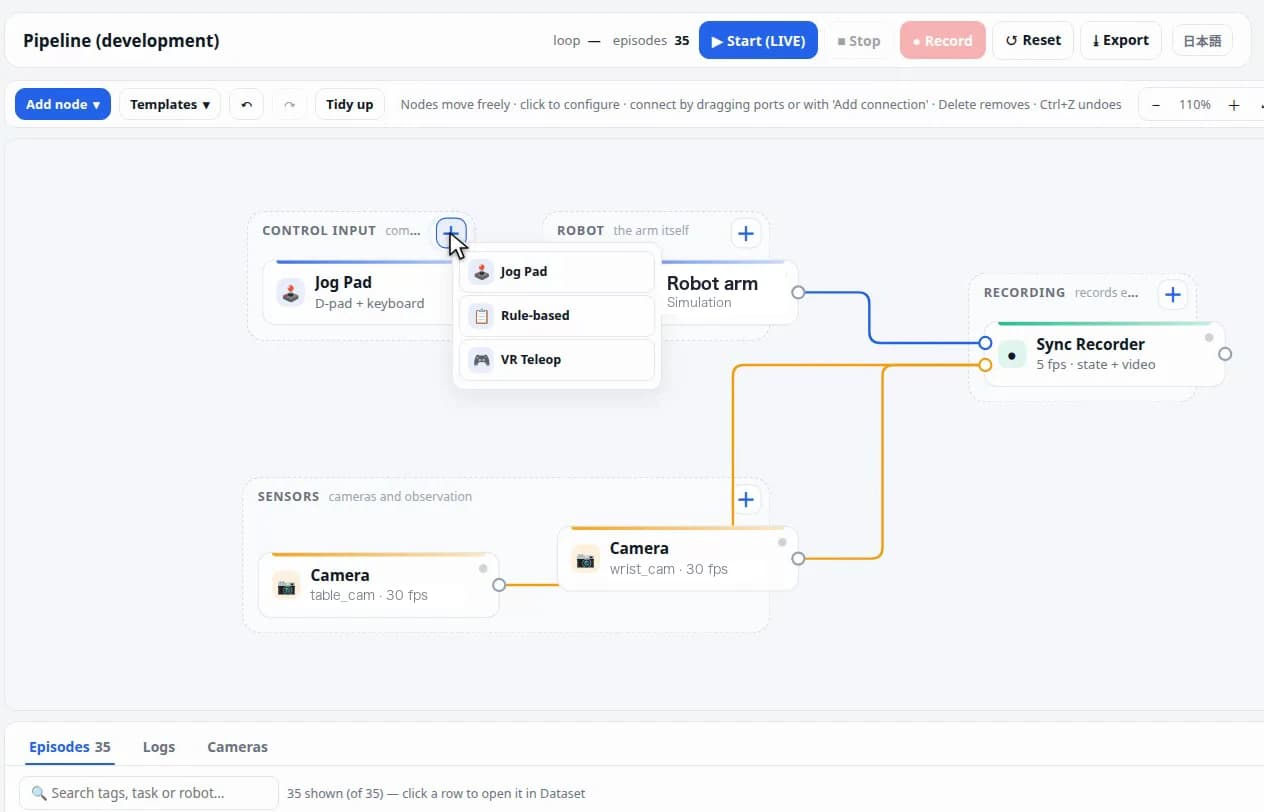Click the status dot on Sync Recorder node
This screenshot has height=812, width=1264.
pos(1208,338)
